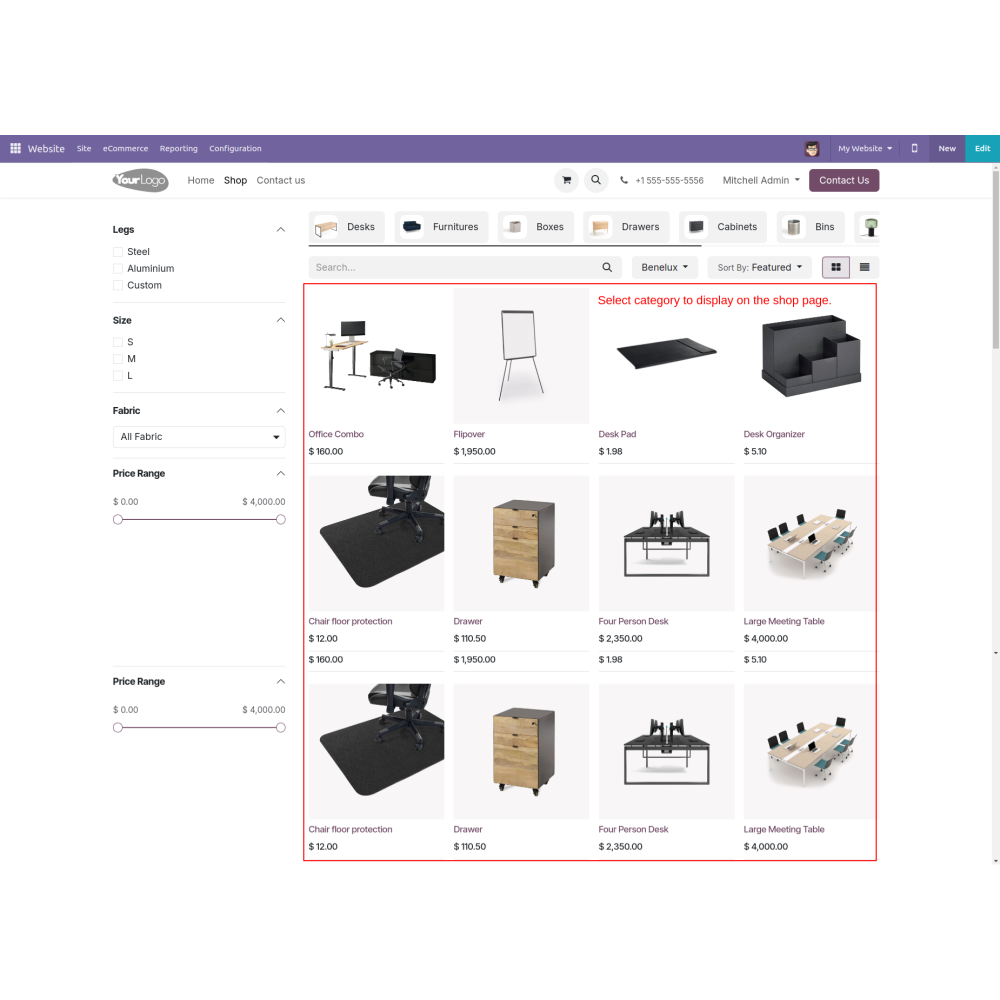
Task: Click the Contact Us button
Action: (844, 180)
